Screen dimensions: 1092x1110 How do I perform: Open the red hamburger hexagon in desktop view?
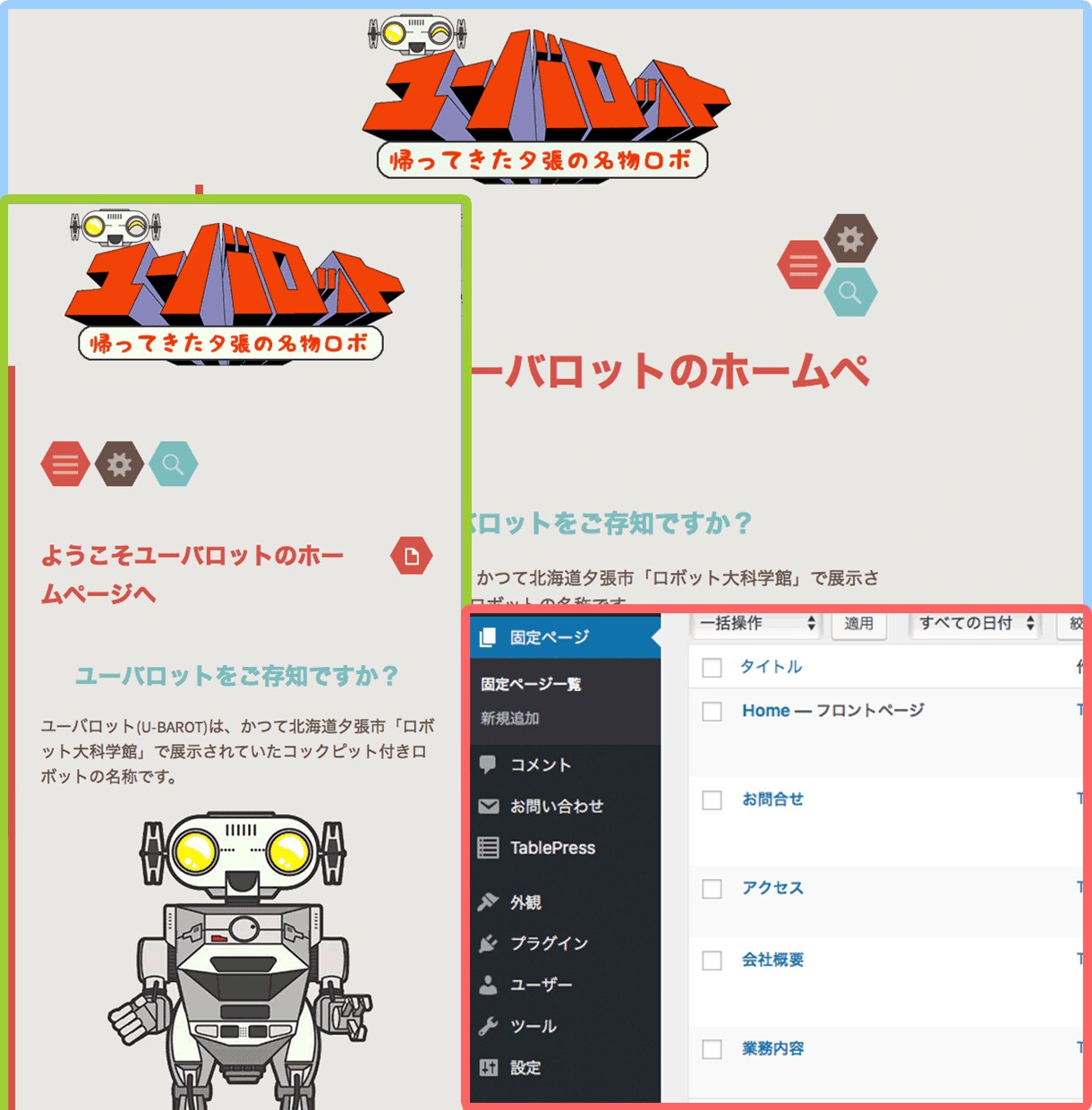[803, 264]
